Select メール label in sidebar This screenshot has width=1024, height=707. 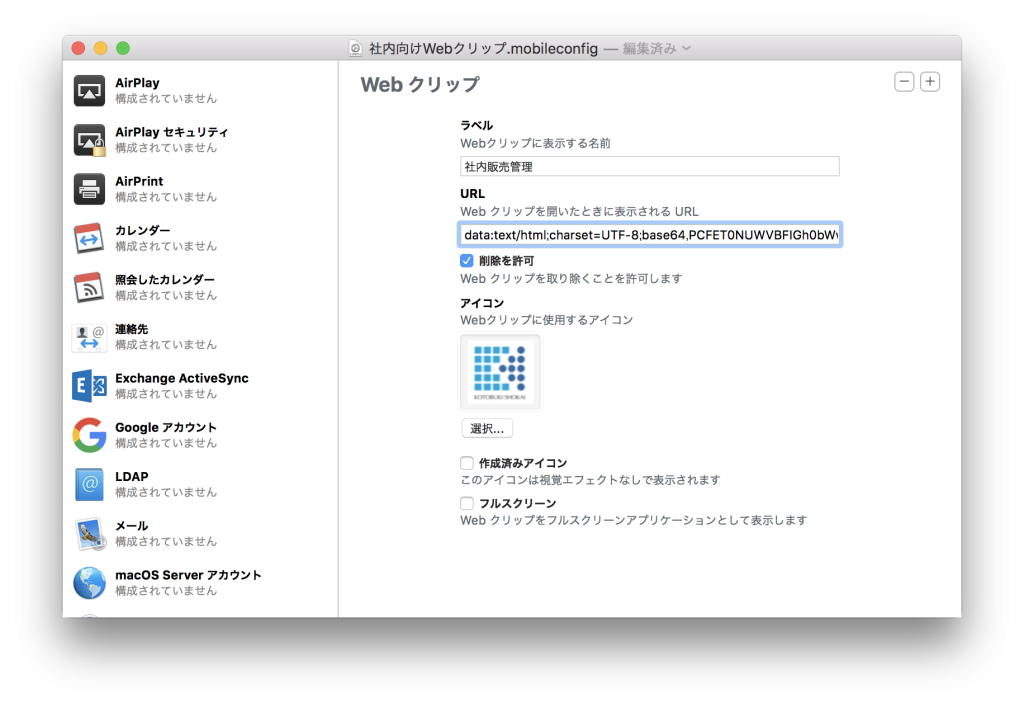click(x=131, y=526)
